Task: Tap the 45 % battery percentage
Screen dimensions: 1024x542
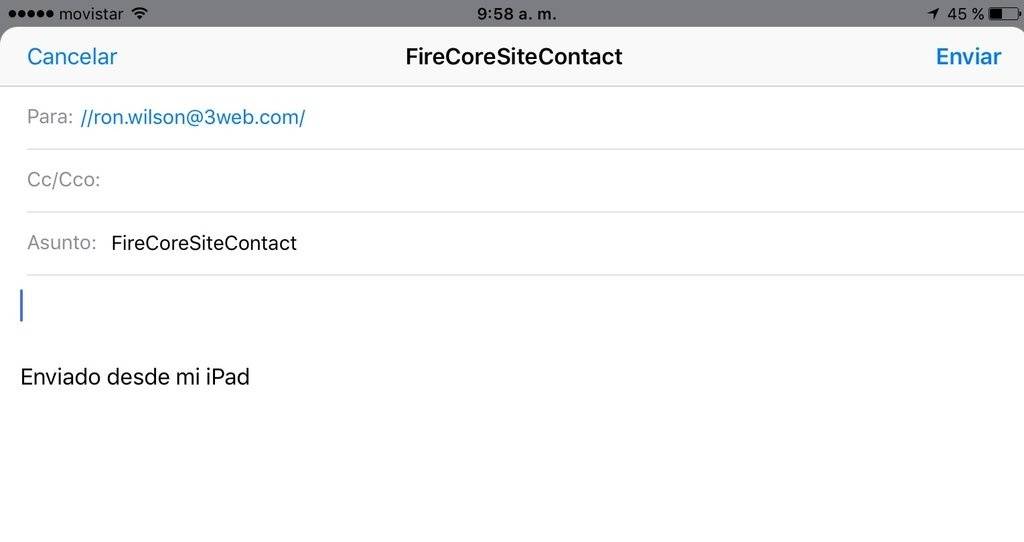Action: pyautogui.click(x=965, y=14)
